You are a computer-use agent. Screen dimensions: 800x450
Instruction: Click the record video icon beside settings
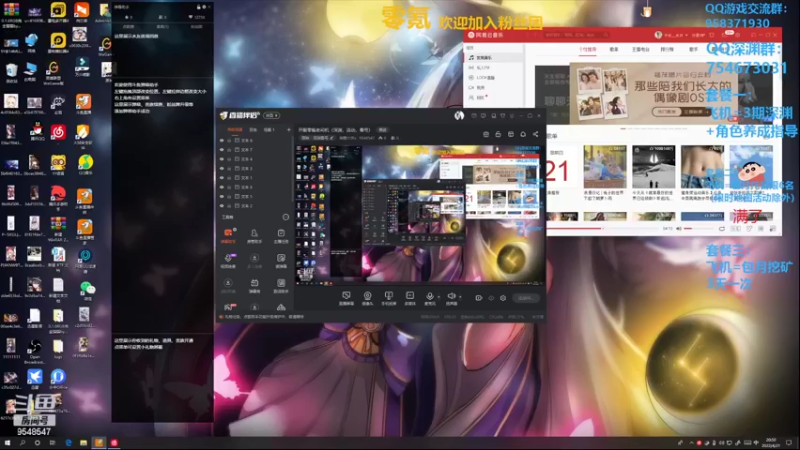click(x=479, y=298)
